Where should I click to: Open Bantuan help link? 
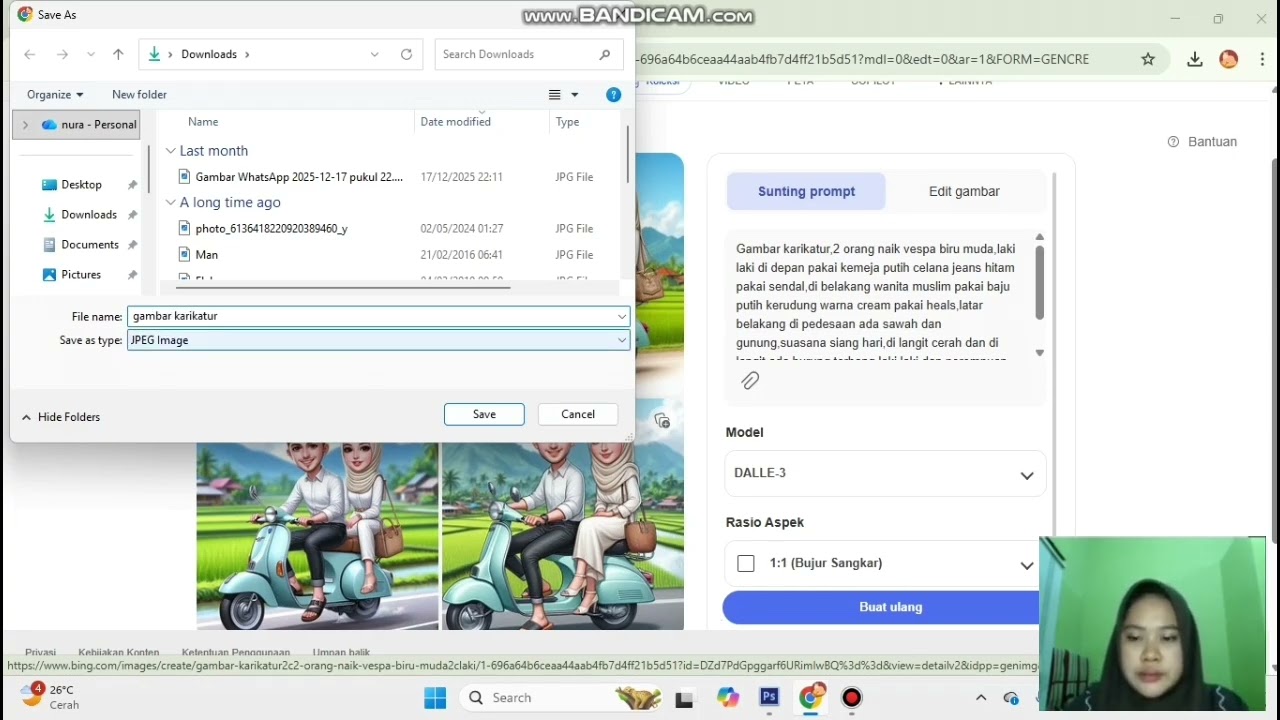(1202, 142)
